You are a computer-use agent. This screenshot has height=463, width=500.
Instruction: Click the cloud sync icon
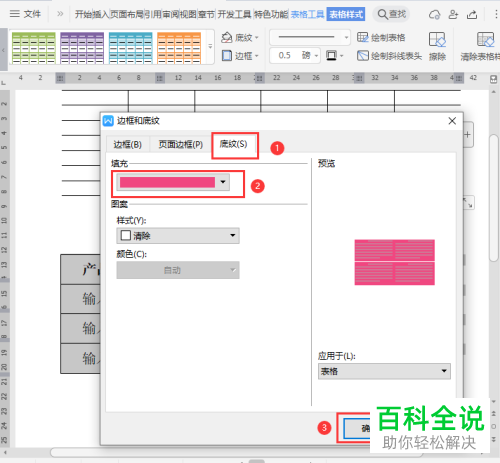point(434,15)
